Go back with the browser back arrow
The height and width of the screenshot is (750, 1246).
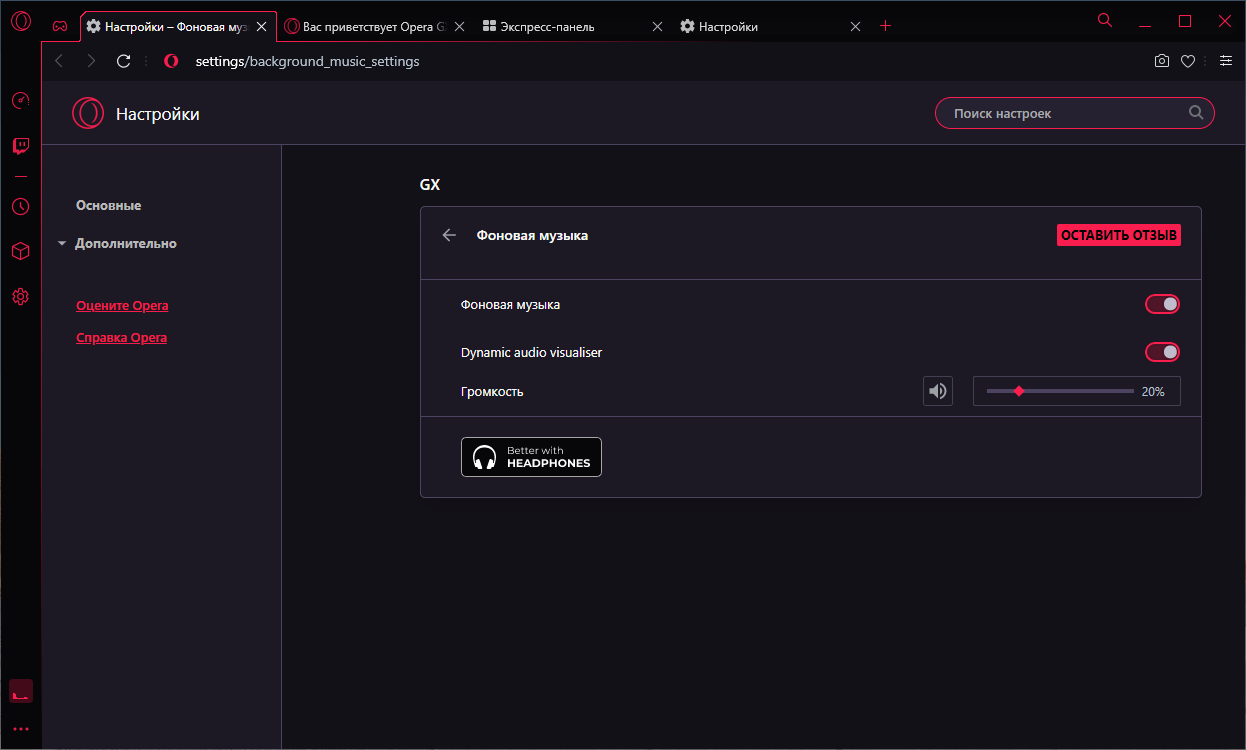coord(59,61)
